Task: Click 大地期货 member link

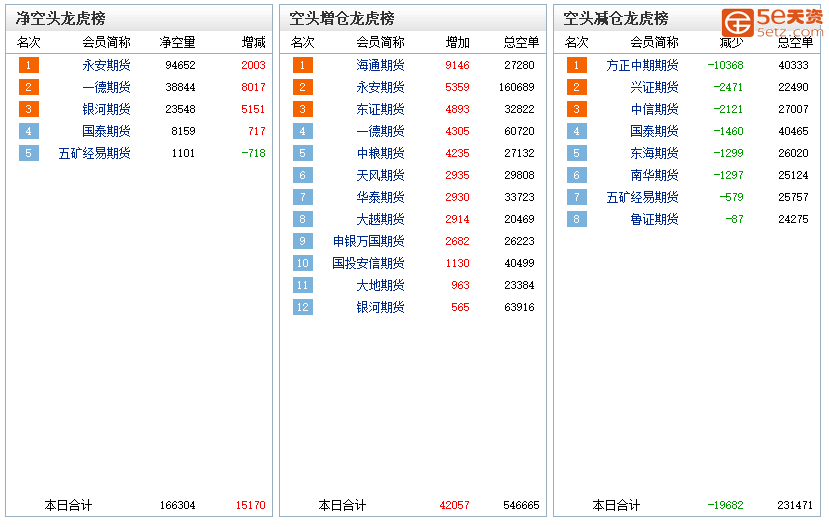Action: [380, 285]
